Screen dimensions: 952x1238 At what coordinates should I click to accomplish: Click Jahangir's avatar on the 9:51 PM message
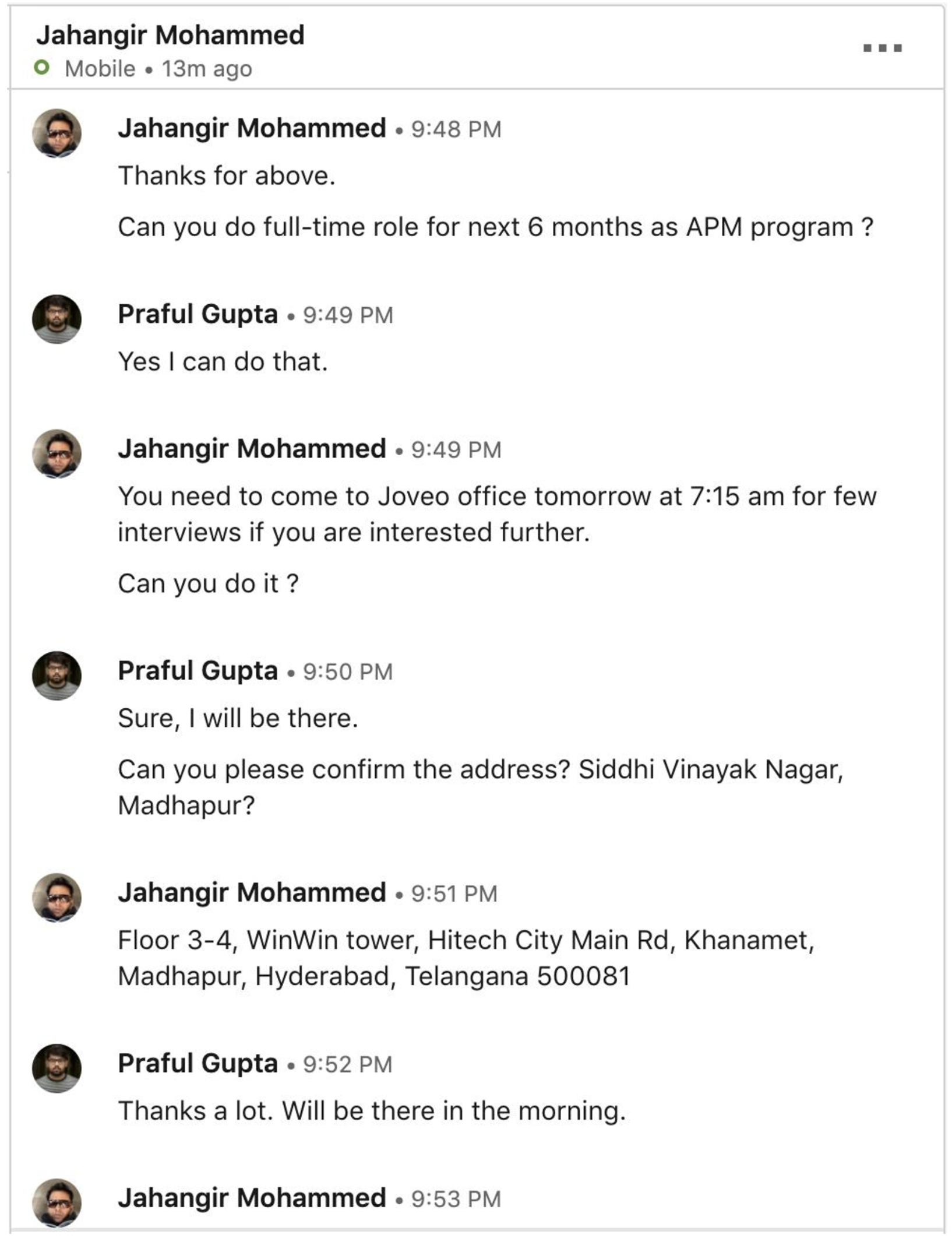pos(57,898)
